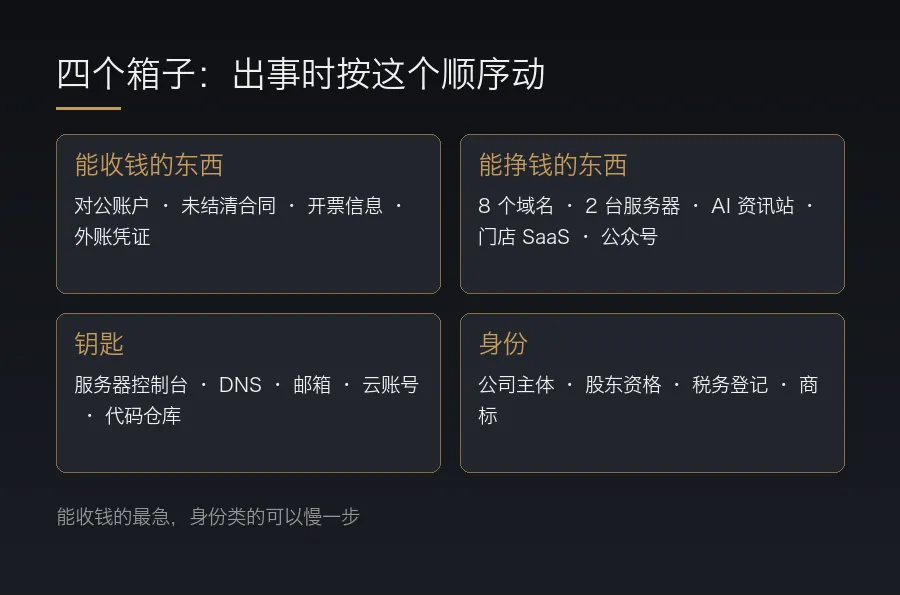The image size is (900, 595).
Task: Click 未结清合同 item text
Action: point(228,205)
